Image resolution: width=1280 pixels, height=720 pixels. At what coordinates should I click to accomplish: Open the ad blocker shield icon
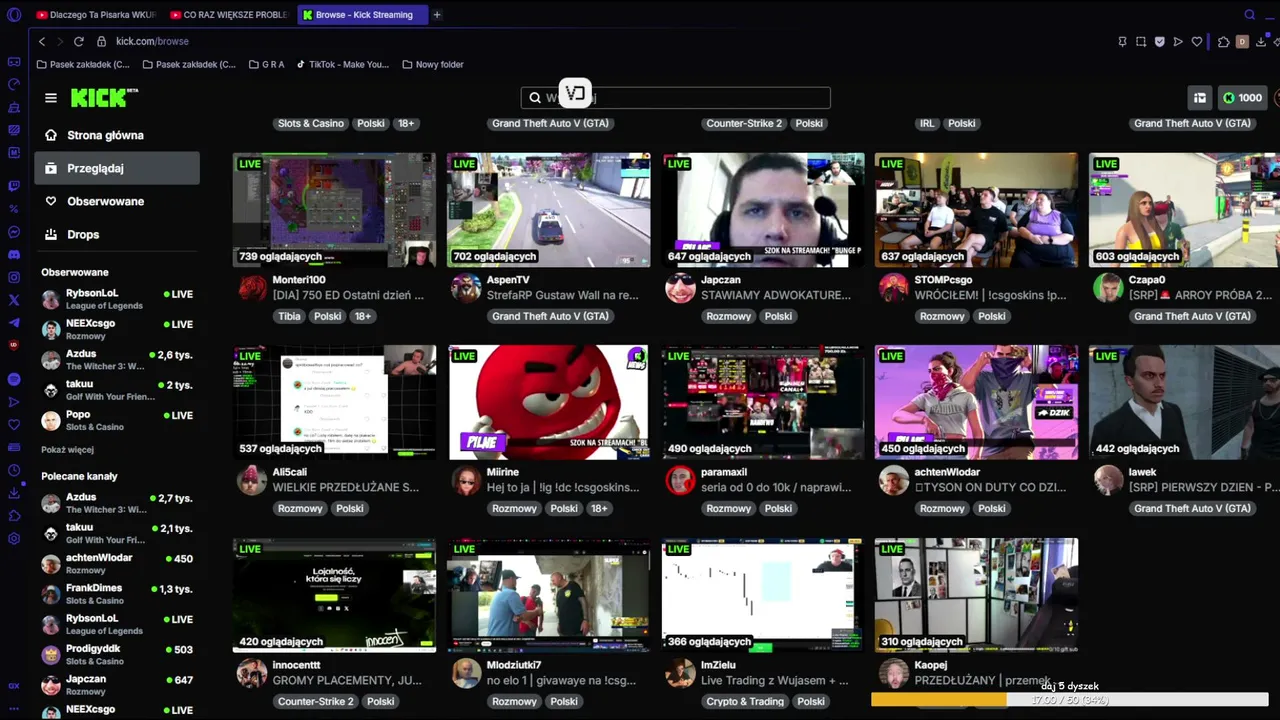(1159, 41)
